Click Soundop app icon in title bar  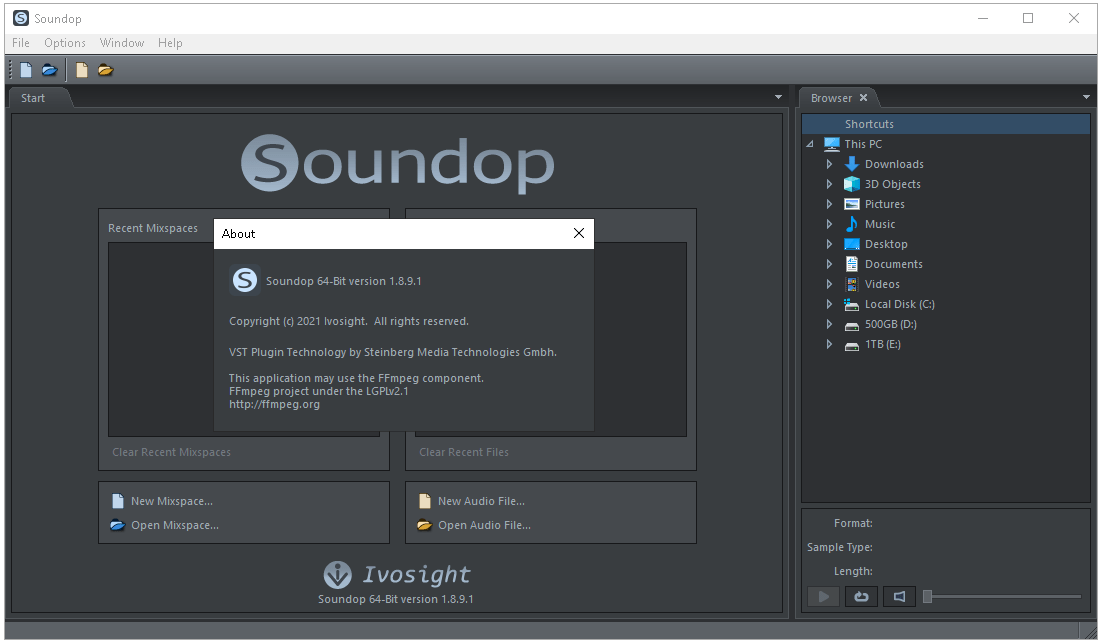pos(20,18)
